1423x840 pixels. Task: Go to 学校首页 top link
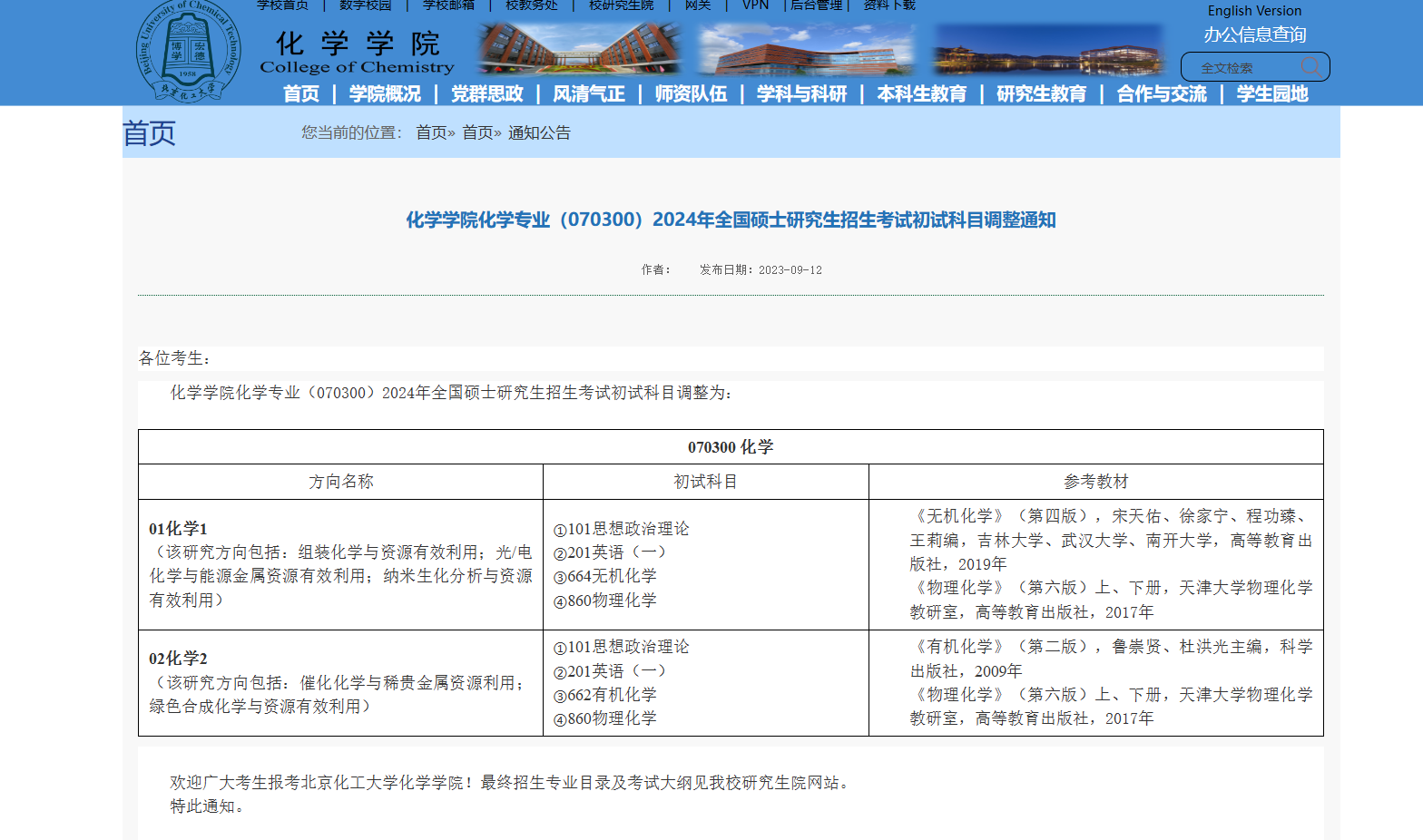[282, 5]
